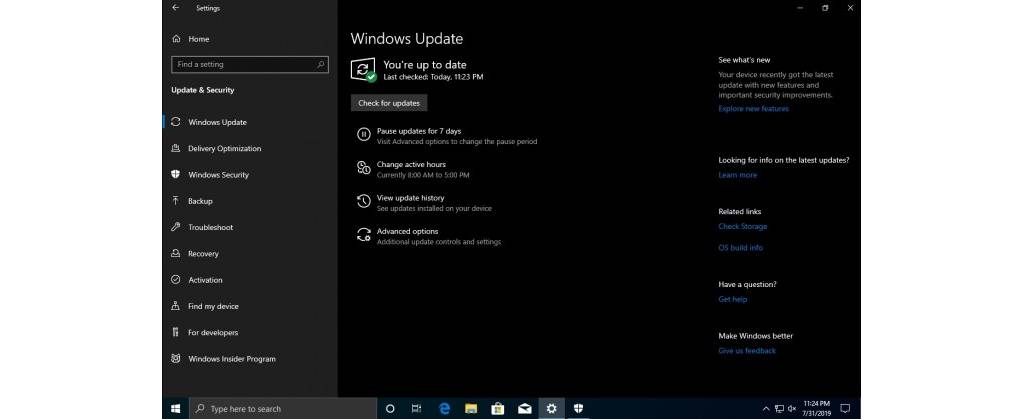
Task: Open Task View on the taskbar
Action: (416, 409)
